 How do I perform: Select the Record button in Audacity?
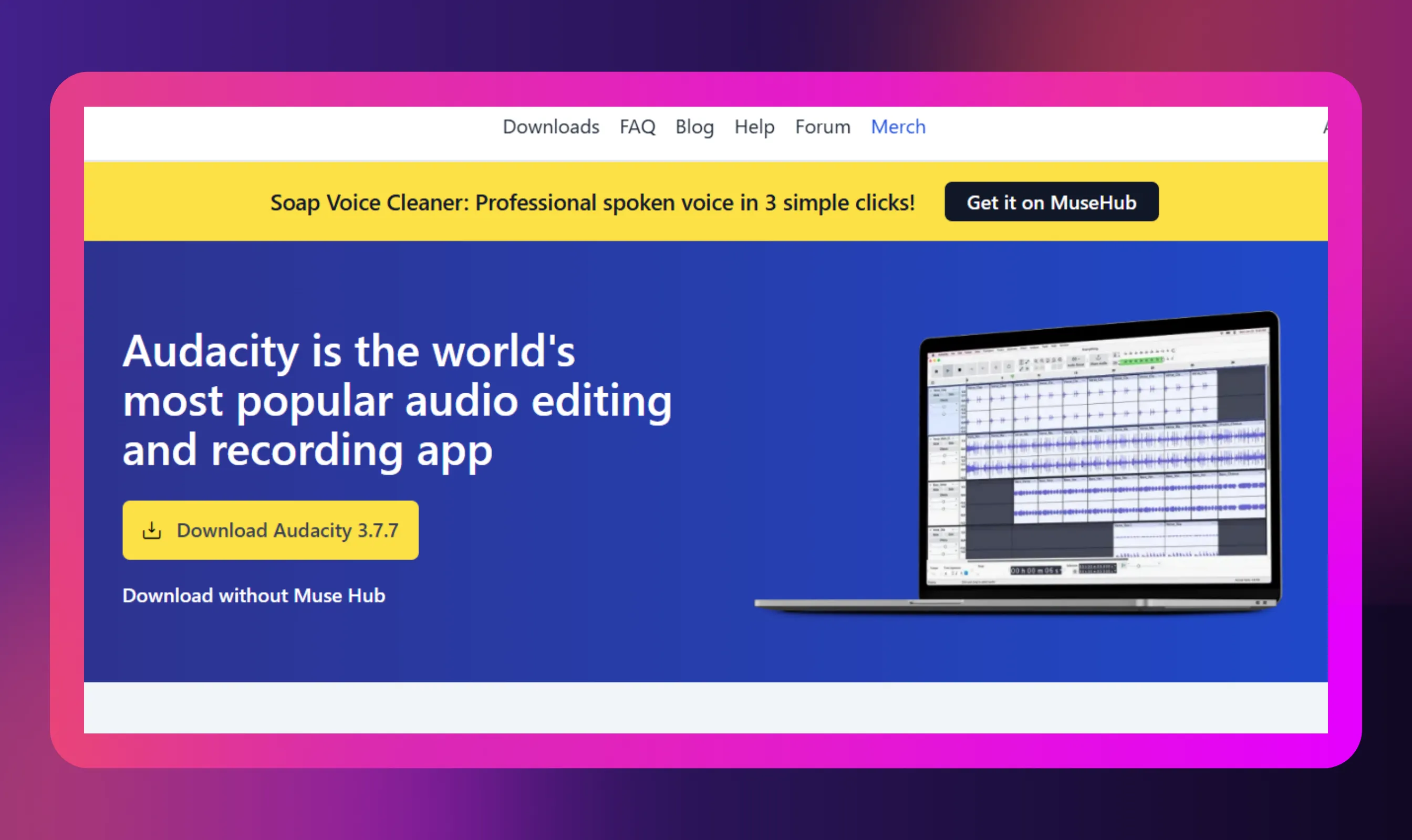(x=996, y=368)
